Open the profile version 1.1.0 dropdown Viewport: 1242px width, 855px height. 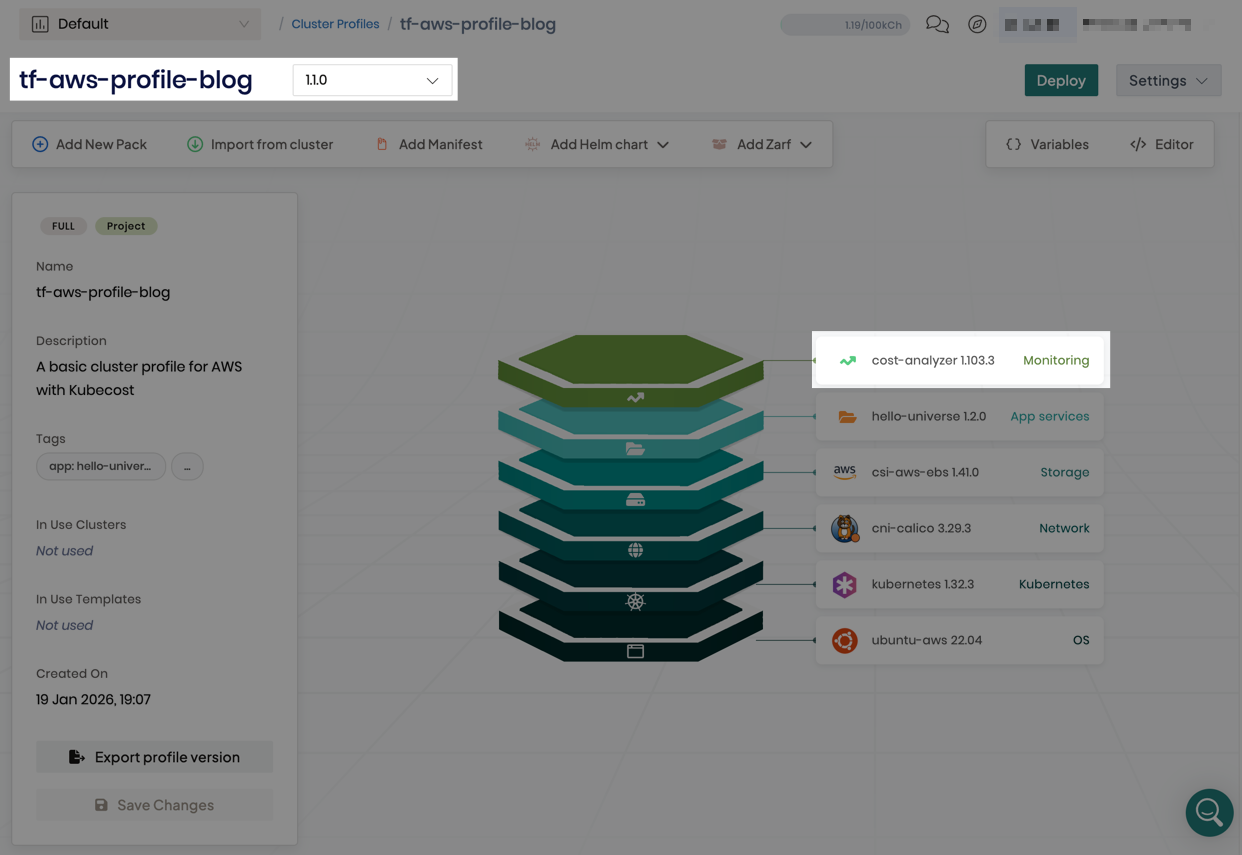pyautogui.click(x=371, y=80)
